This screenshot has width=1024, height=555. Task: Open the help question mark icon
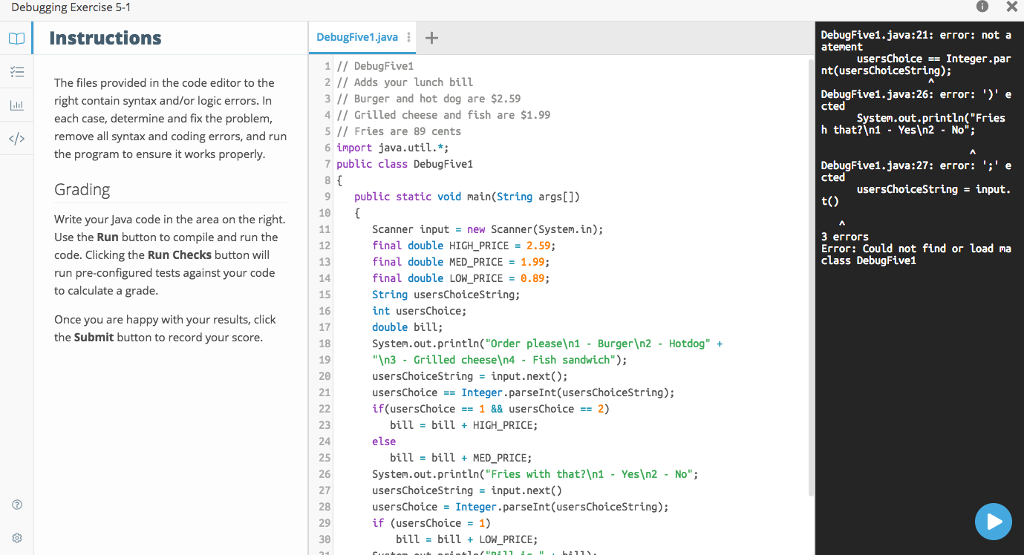[17, 505]
